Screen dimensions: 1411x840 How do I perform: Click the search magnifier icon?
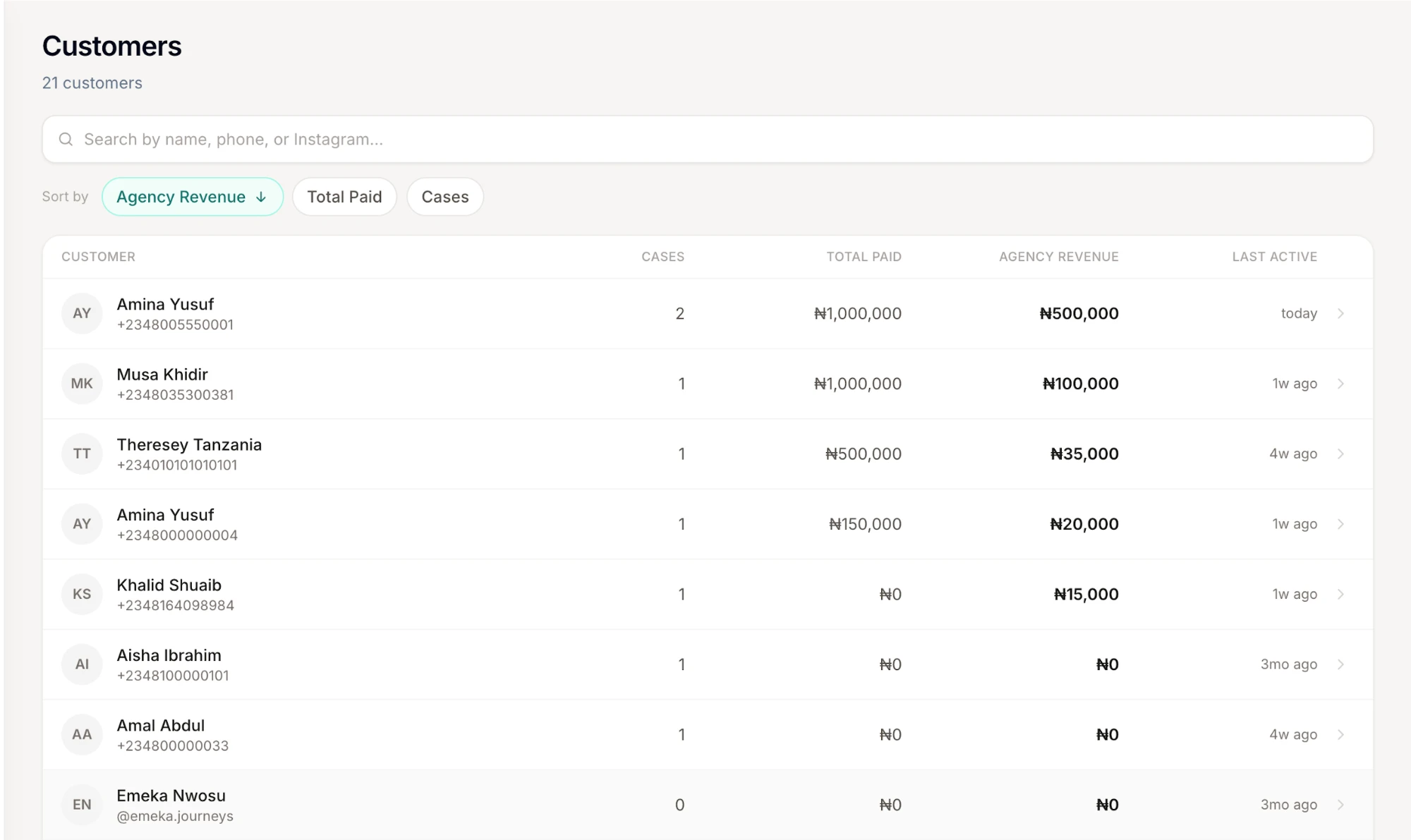[66, 139]
